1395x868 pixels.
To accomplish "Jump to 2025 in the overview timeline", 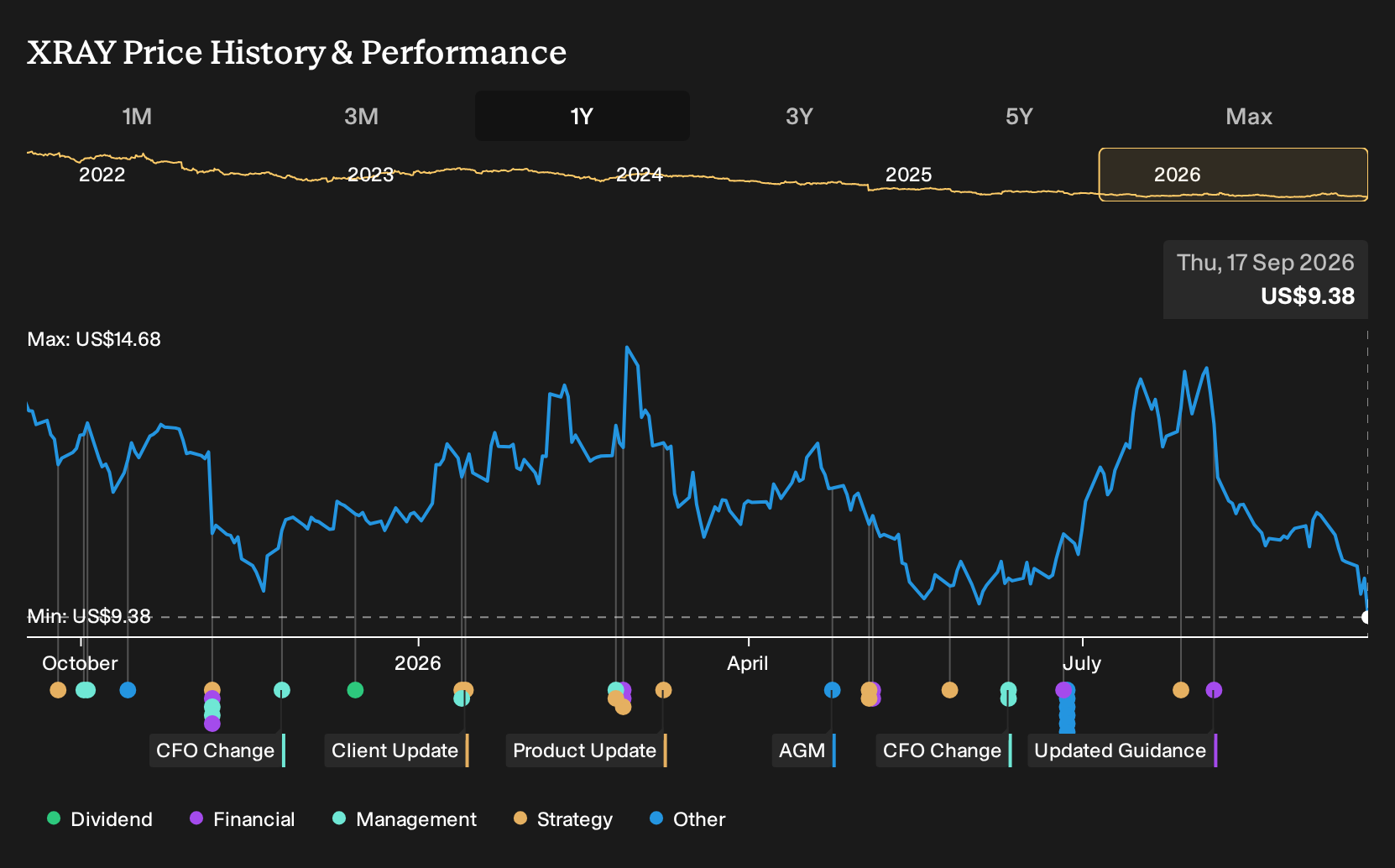I will (908, 175).
